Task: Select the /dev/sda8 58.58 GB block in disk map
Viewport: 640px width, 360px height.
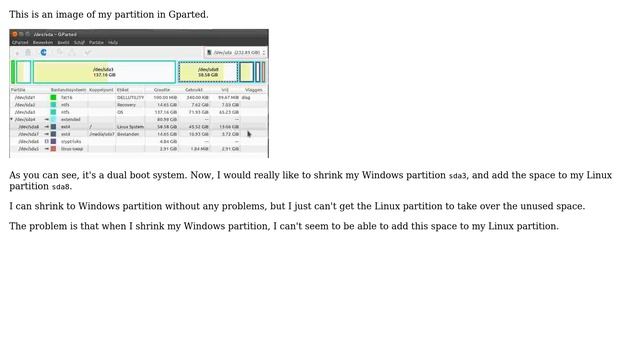Action: click(x=208, y=72)
